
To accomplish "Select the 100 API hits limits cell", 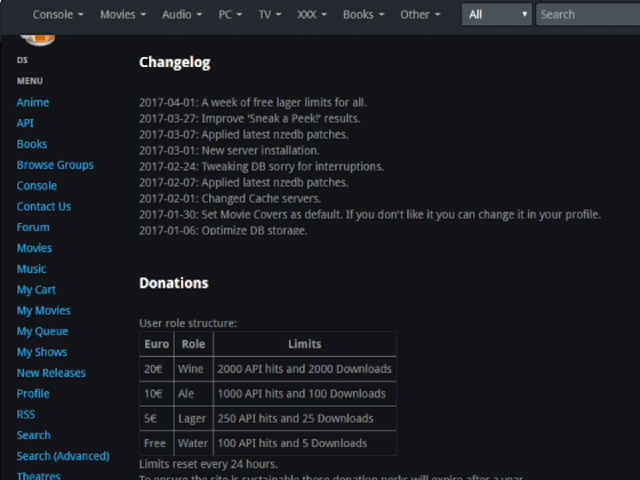I will coord(305,443).
